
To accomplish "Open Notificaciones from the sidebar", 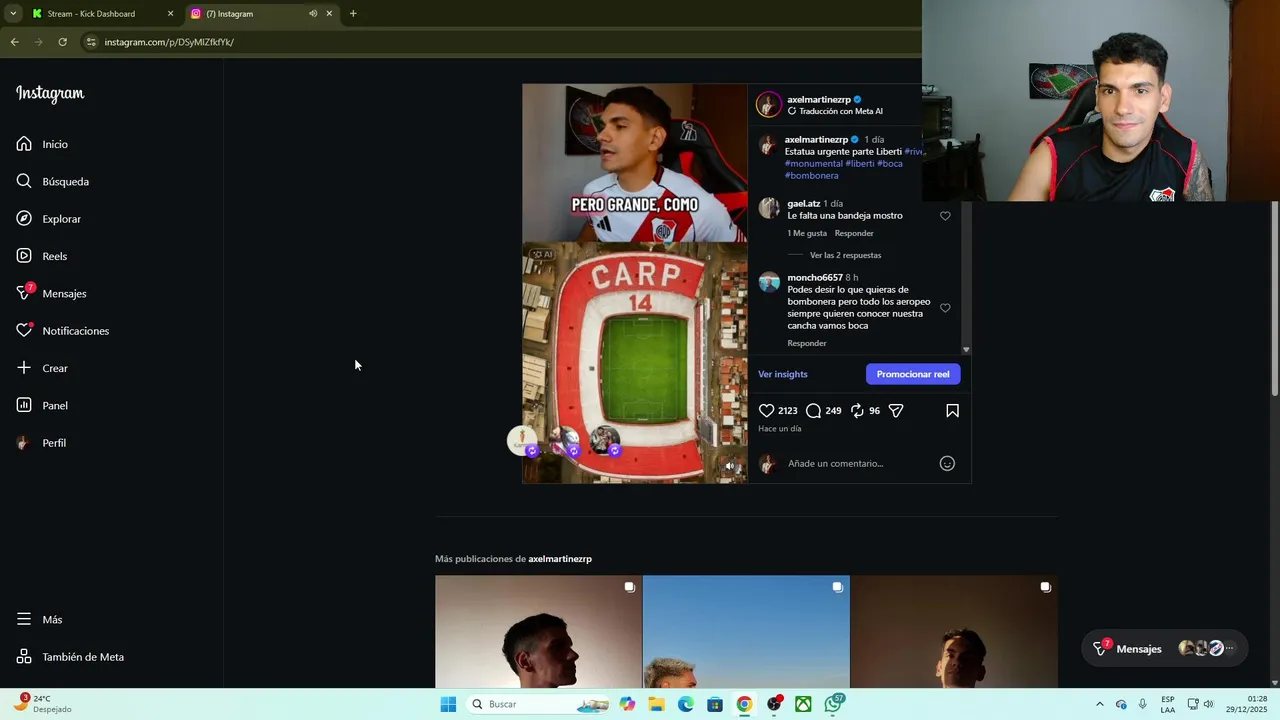I will tap(63, 331).
